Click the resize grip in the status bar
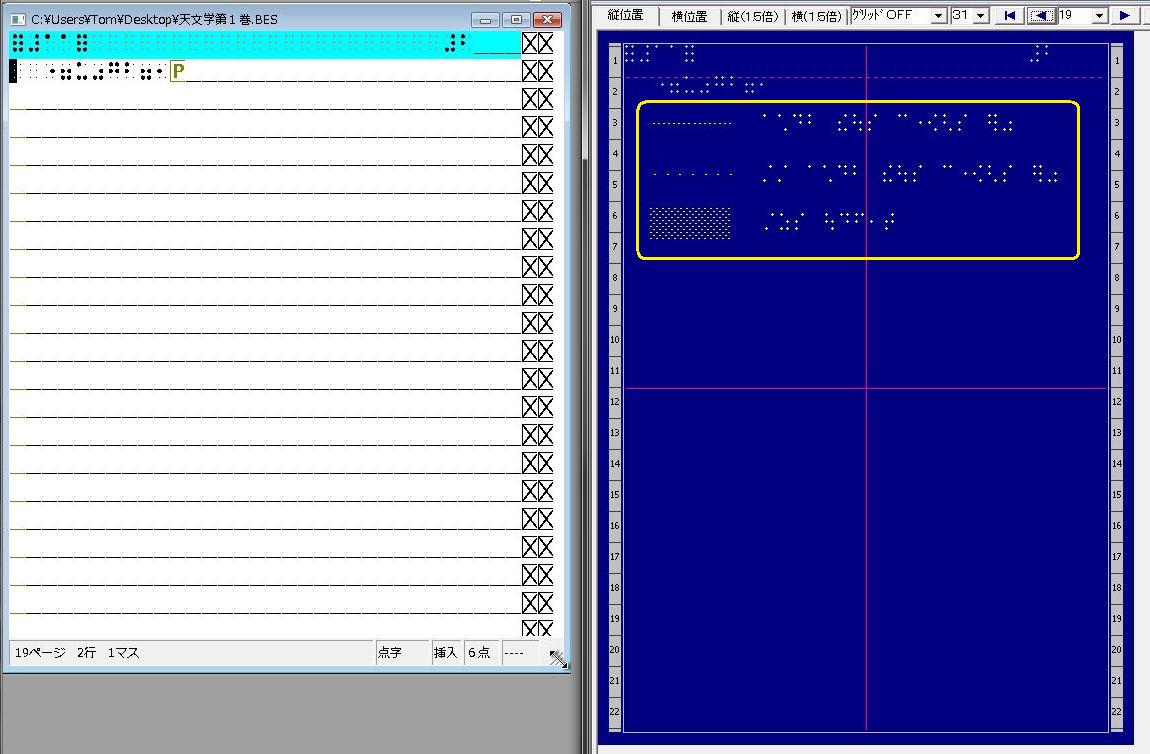The image size is (1150, 754). [558, 658]
